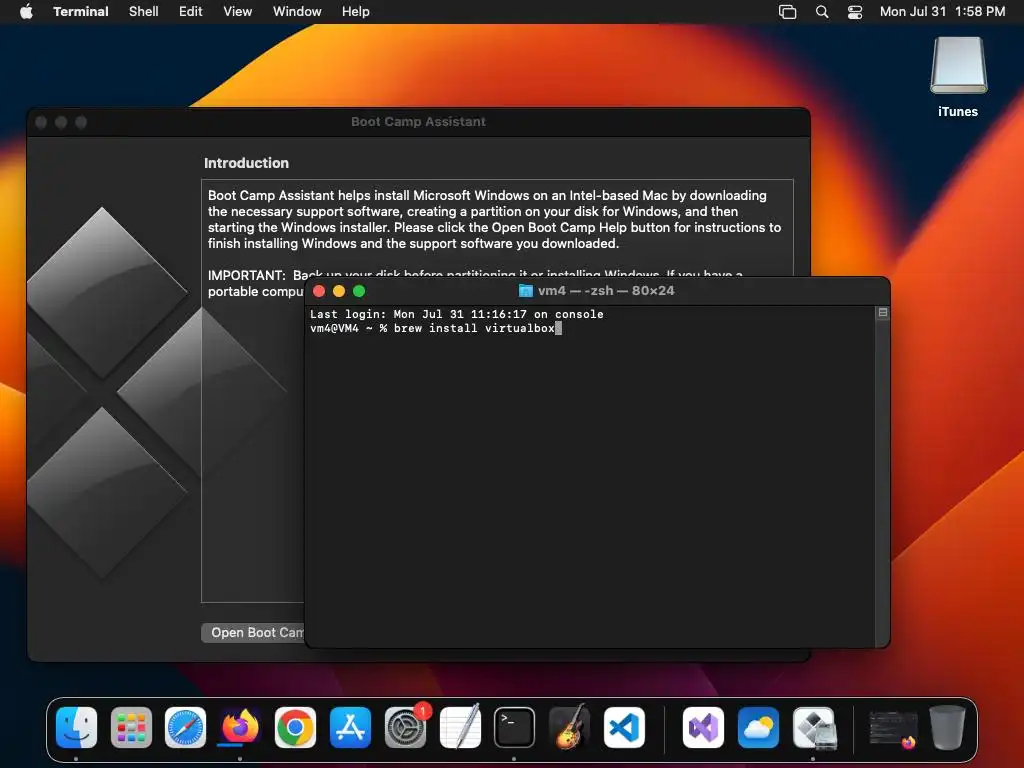
Task: Click Boot Camp Assistant dock icon
Action: 814,728
